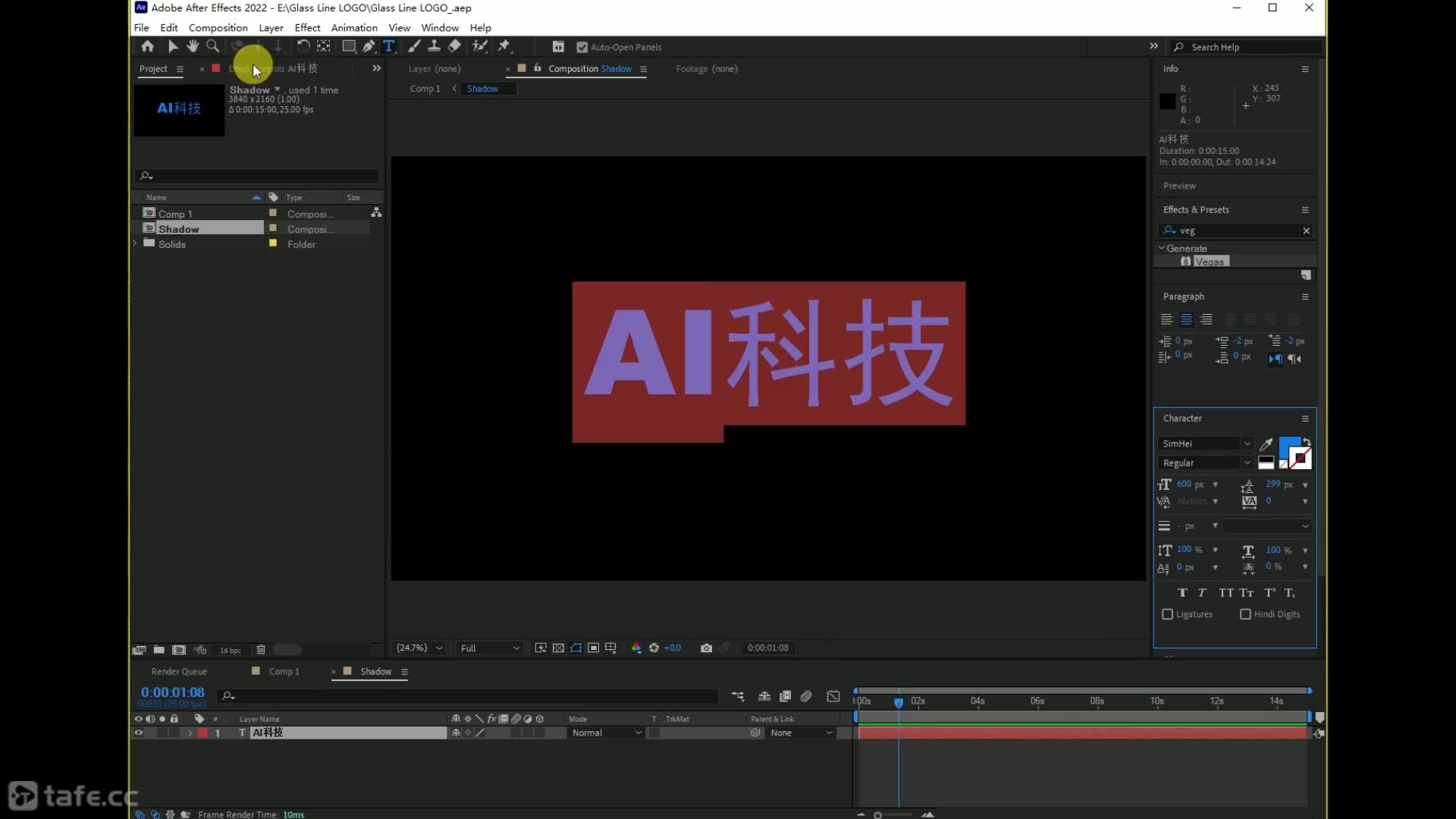
Task: Open the Graph Editor in timeline
Action: click(833, 696)
